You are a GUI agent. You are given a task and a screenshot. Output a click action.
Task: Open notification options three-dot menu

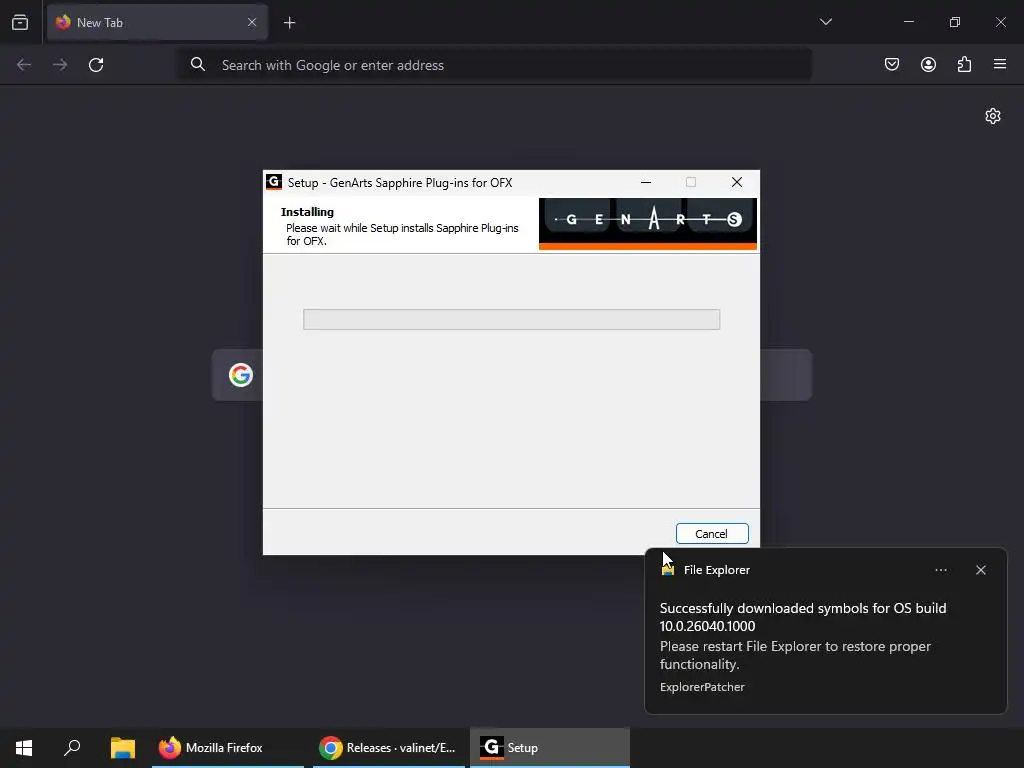click(x=941, y=570)
